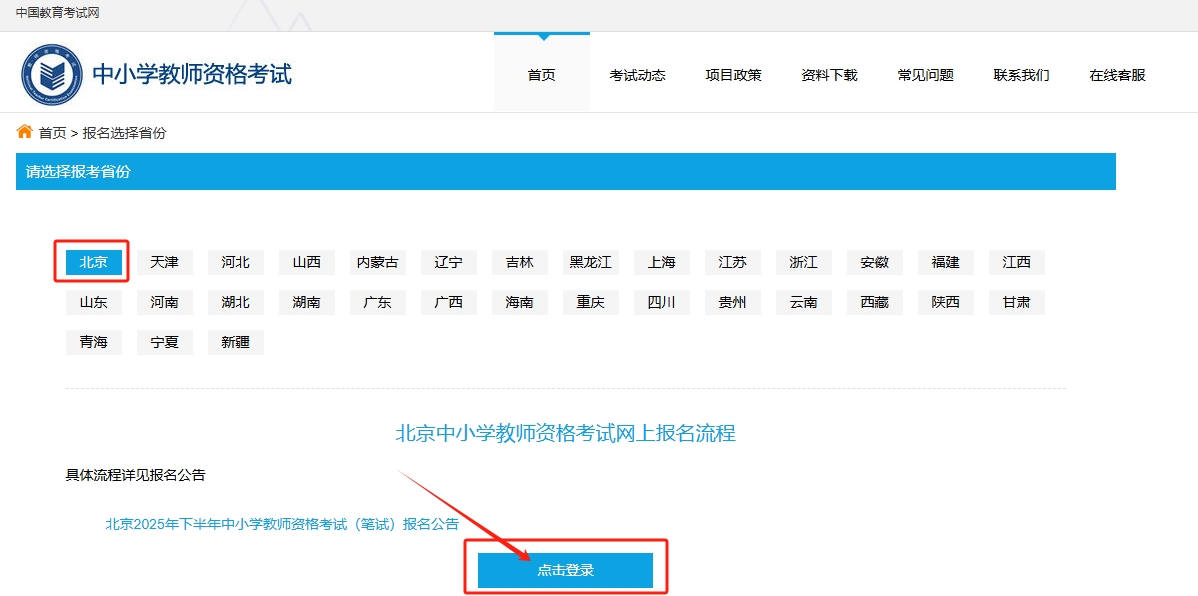Select the 黑龙江 province button
The width and height of the screenshot is (1198, 596).
point(590,262)
